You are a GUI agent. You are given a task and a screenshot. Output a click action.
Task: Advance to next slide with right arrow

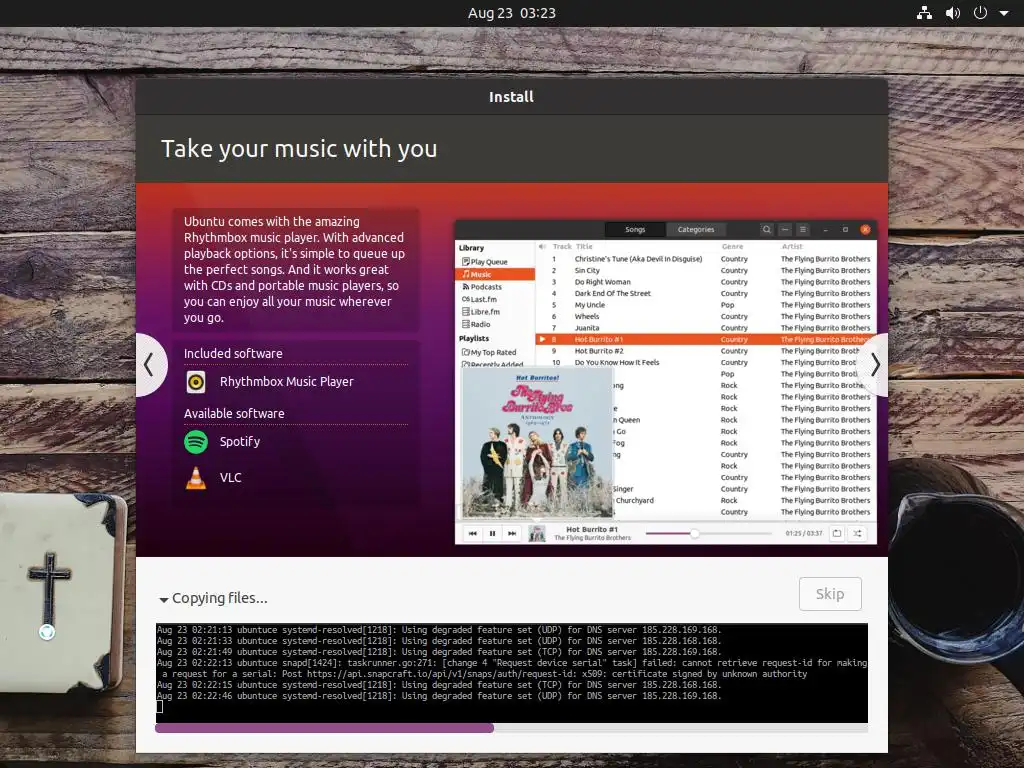[x=875, y=364]
